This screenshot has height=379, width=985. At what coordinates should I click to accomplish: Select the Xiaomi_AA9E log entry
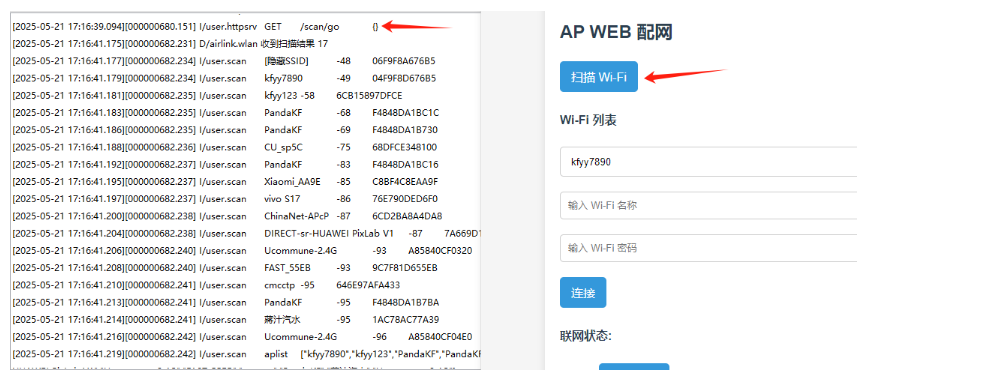pos(226,182)
